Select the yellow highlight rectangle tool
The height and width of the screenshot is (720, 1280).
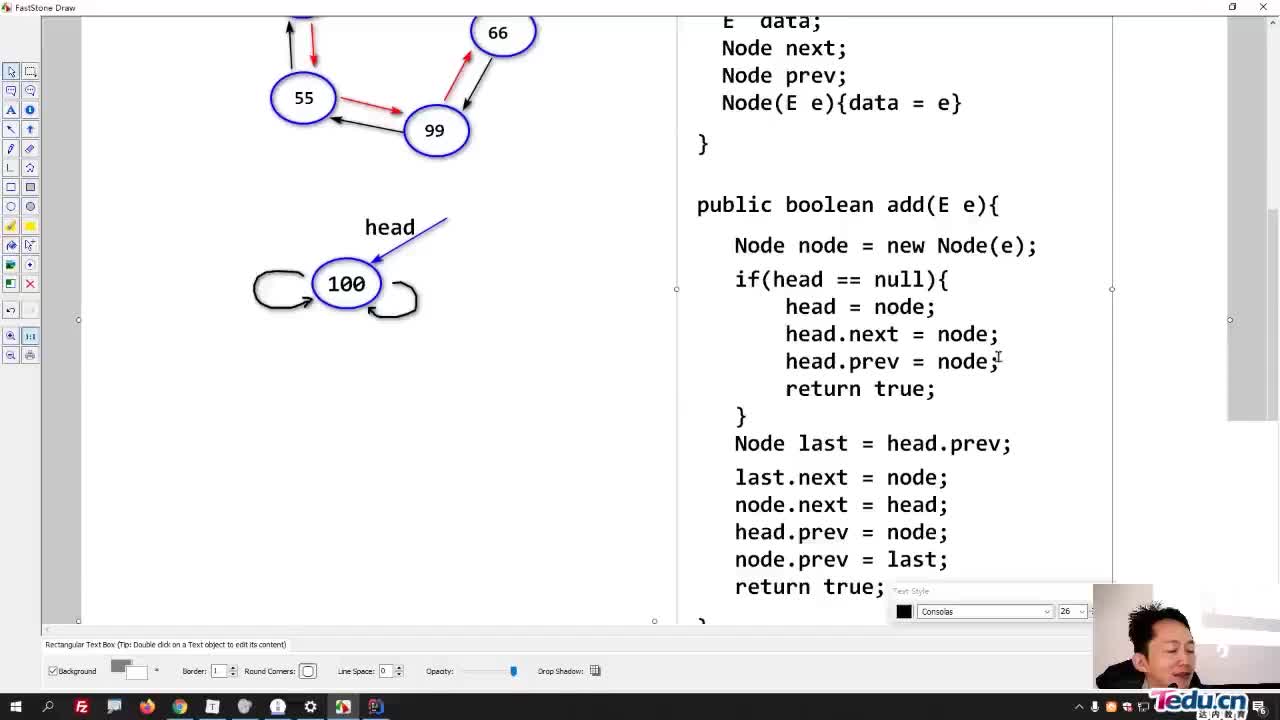pos(30,226)
